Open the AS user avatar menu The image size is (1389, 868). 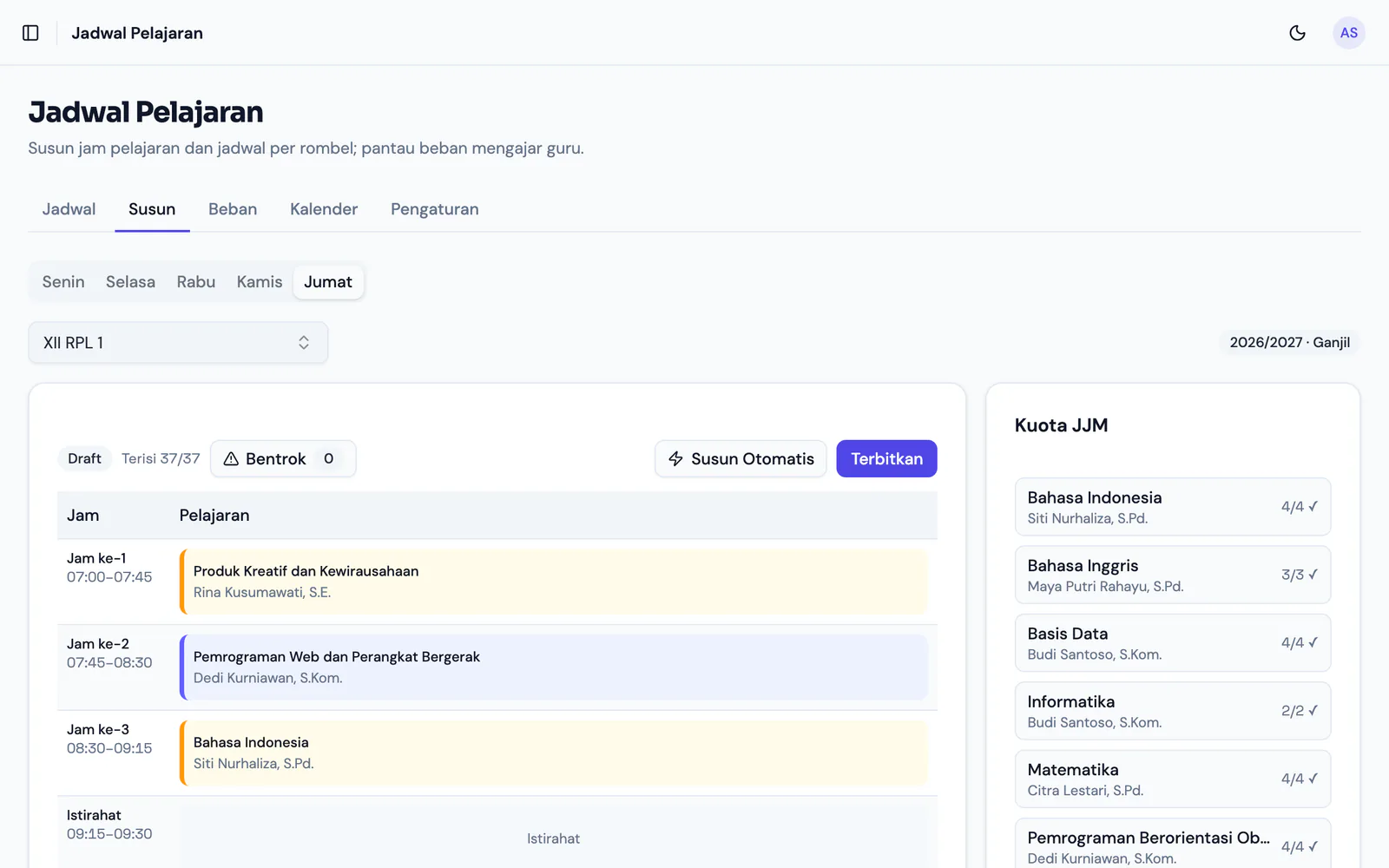1348,33
